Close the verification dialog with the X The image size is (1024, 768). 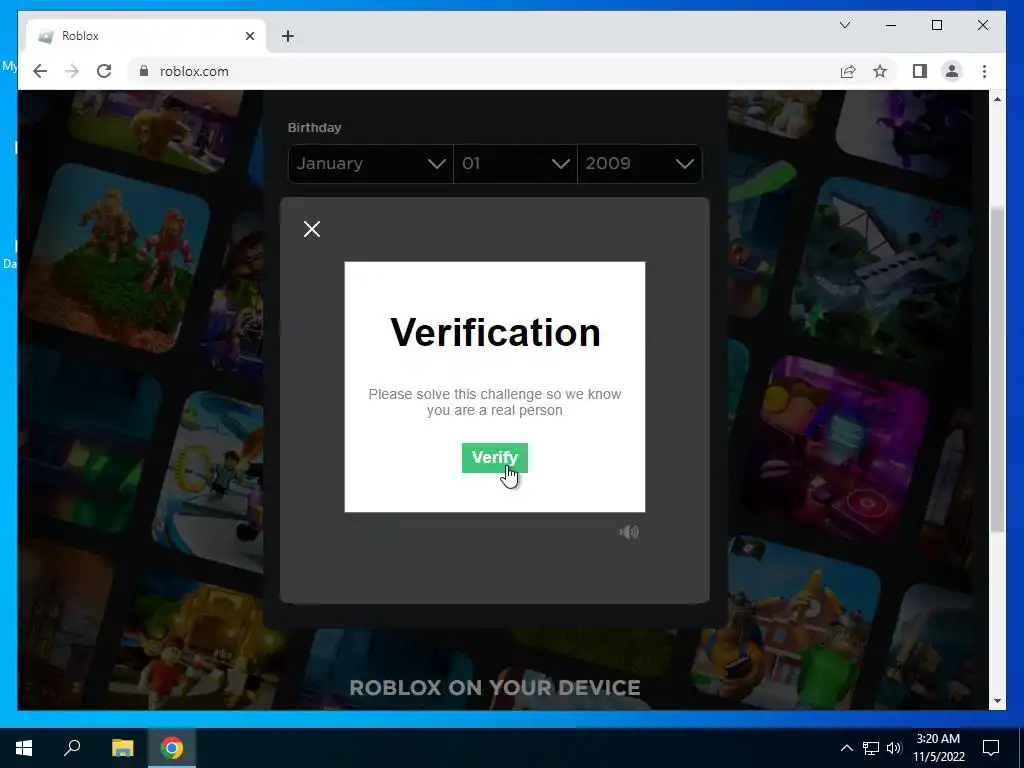312,229
